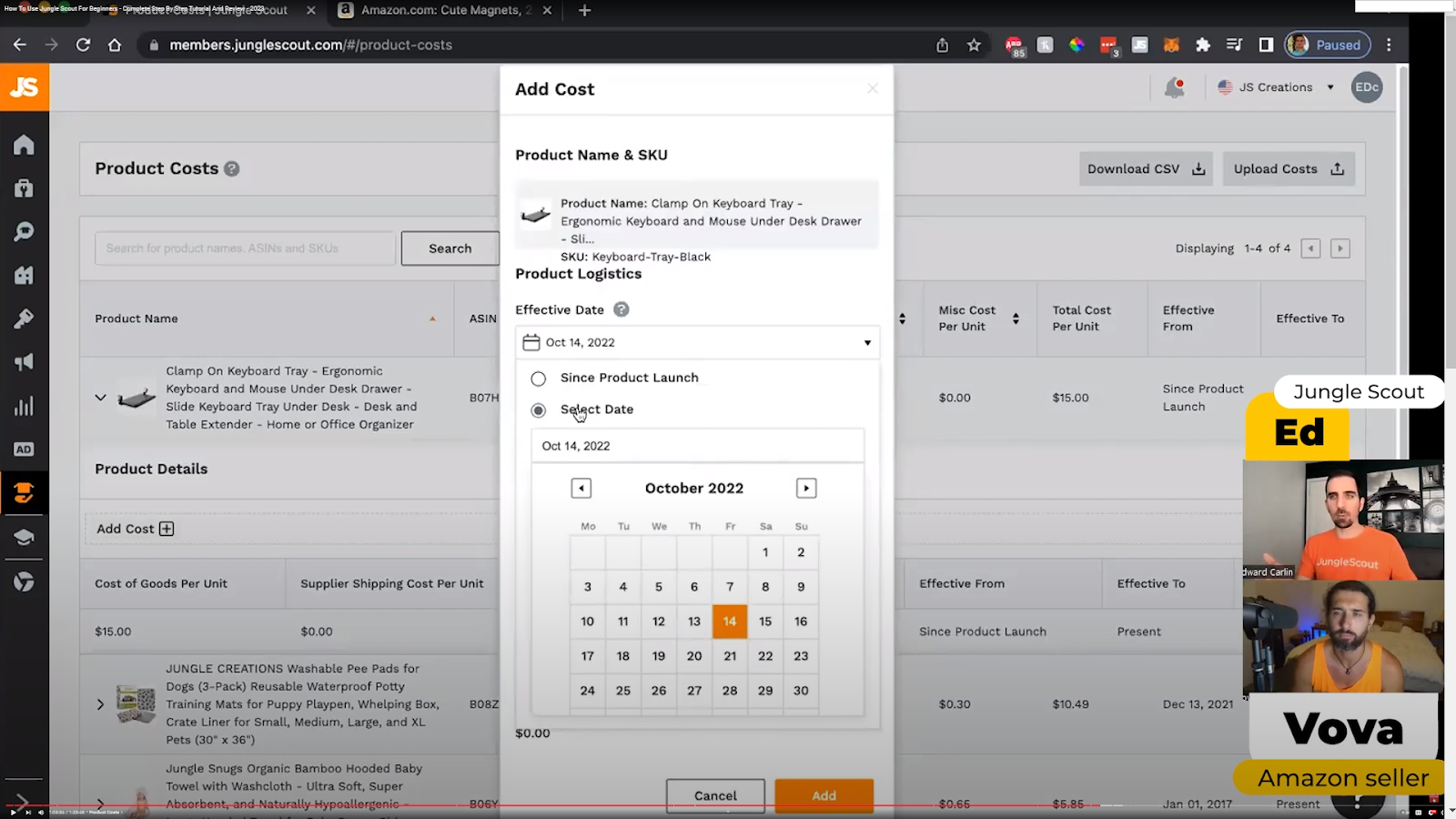Go to previous month in calendar
This screenshot has width=1456, height=819.
[x=581, y=489]
